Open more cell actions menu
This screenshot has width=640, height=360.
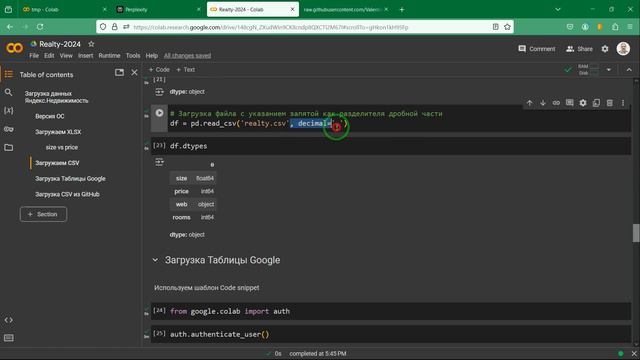(623, 103)
